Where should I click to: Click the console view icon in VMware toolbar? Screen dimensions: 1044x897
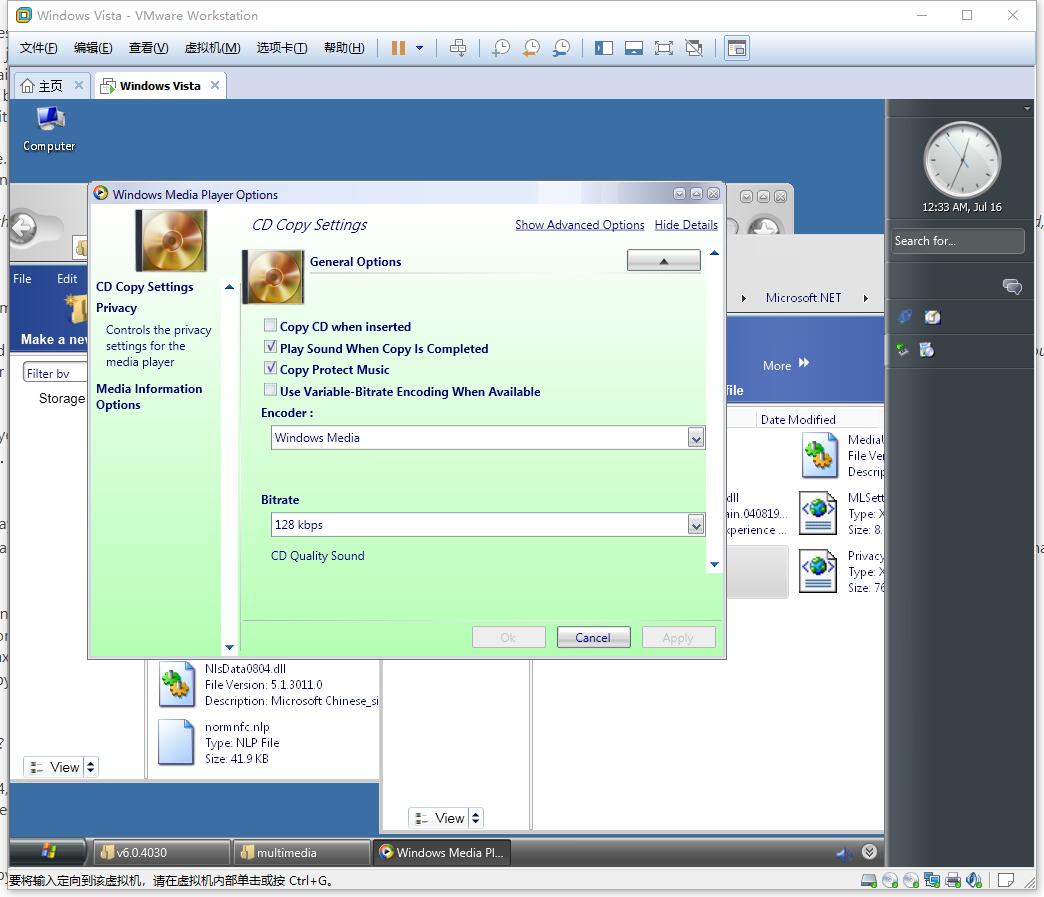[737, 48]
